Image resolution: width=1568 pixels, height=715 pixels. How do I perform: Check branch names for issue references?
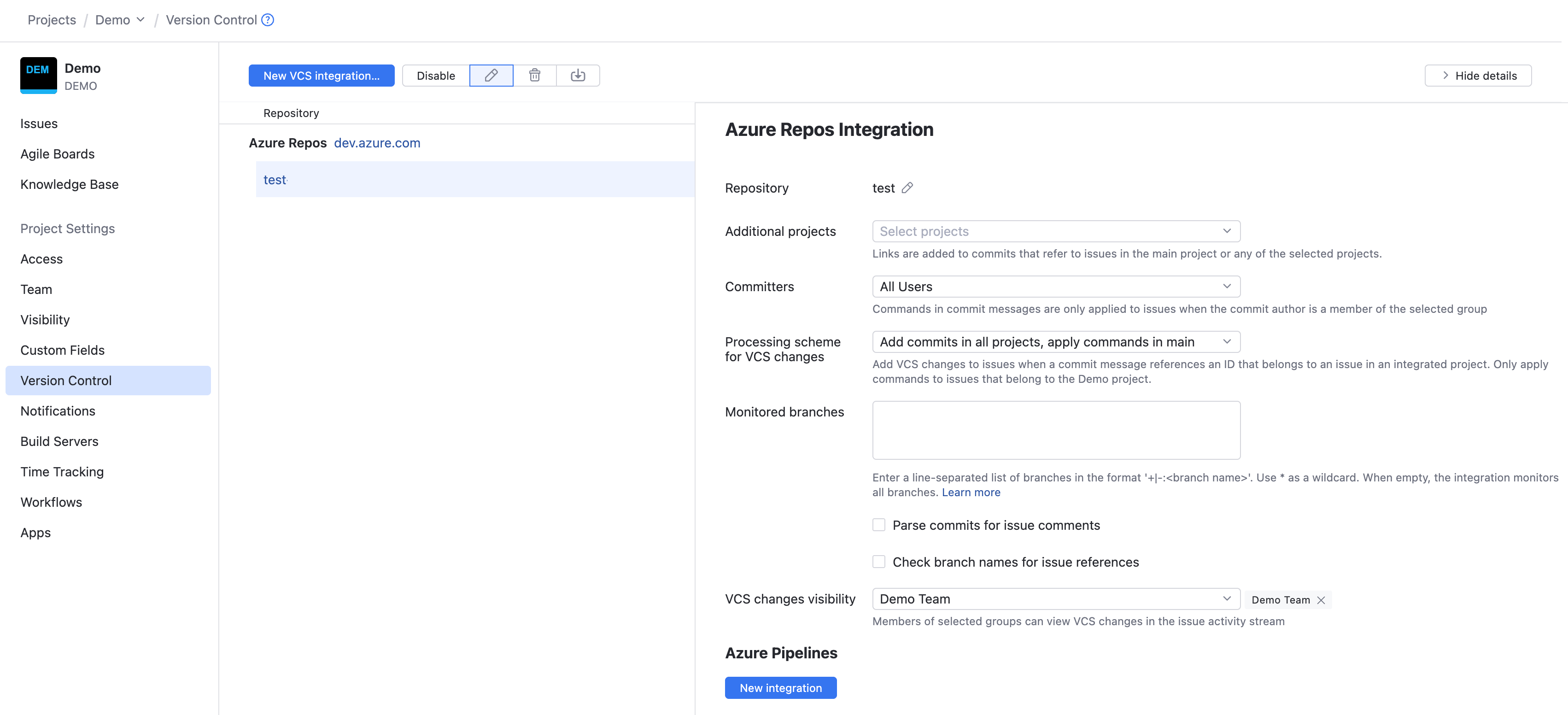pyautogui.click(x=878, y=562)
